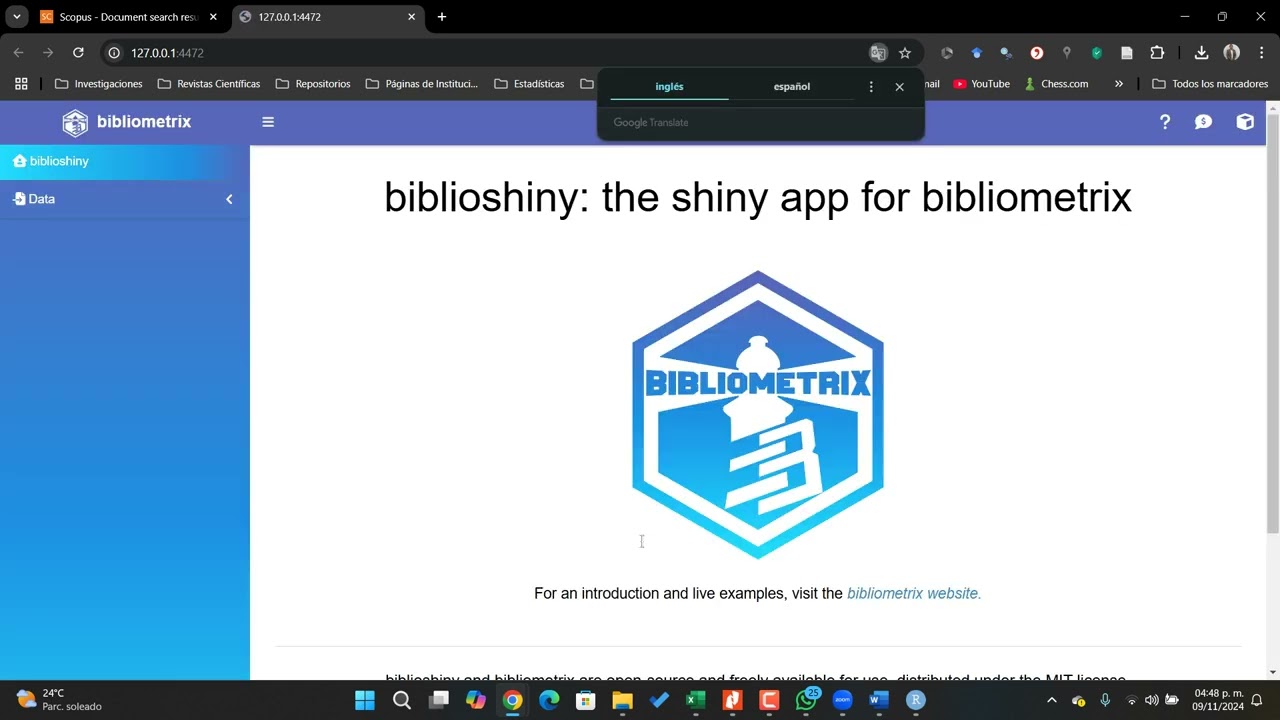
Task: Select español tab in Google Translate popup
Action: [791, 87]
